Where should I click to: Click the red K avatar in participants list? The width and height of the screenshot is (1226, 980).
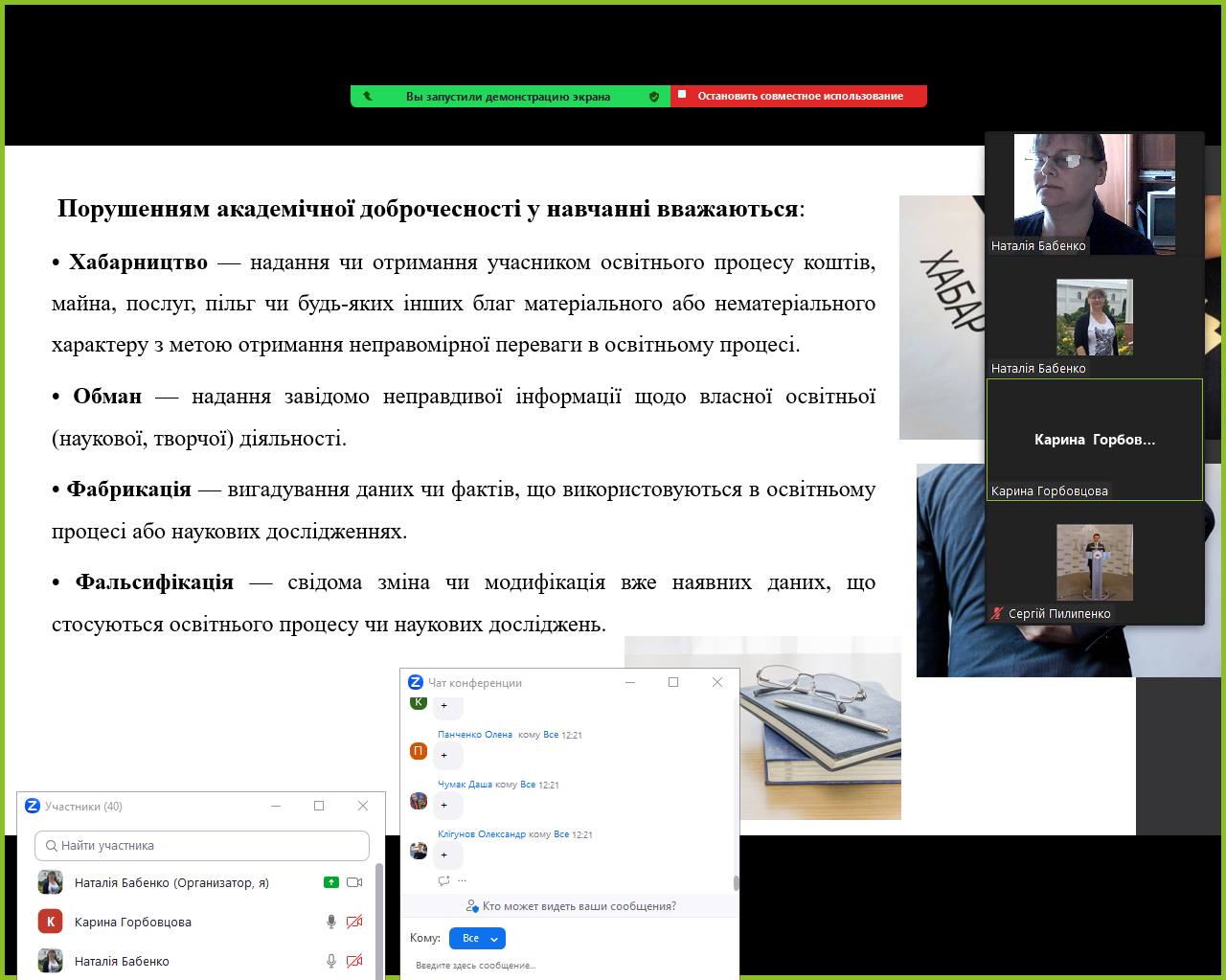point(51,922)
